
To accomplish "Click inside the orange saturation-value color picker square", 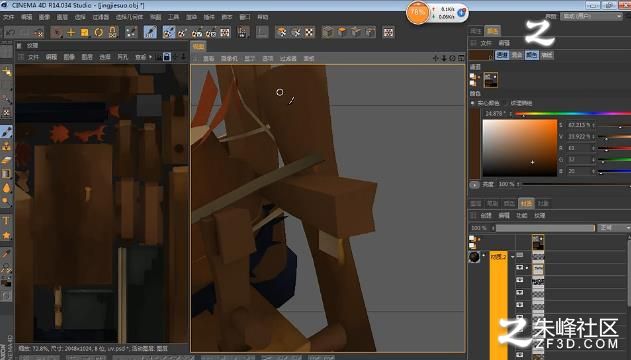I will point(520,148).
